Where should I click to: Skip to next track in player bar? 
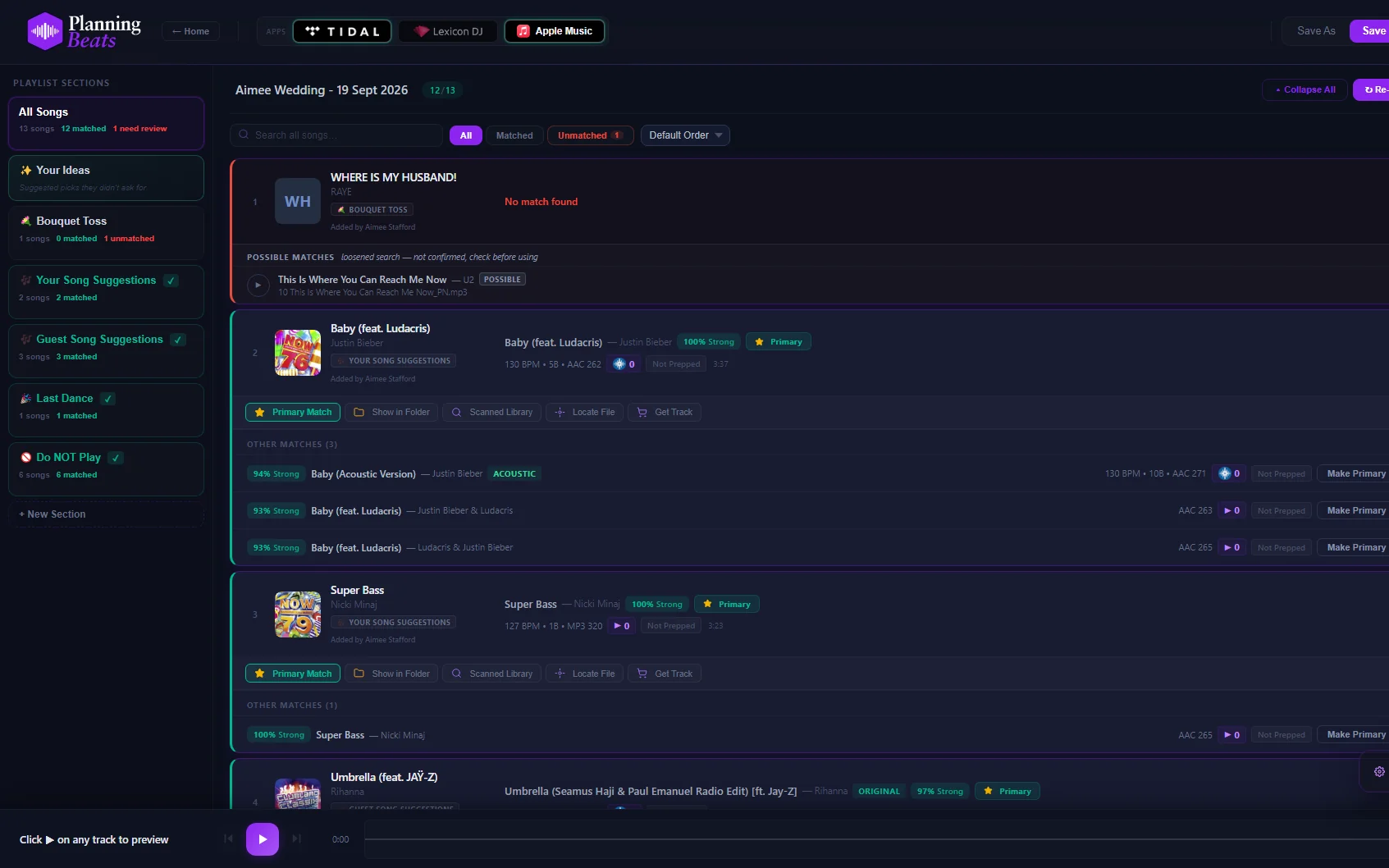tap(297, 838)
